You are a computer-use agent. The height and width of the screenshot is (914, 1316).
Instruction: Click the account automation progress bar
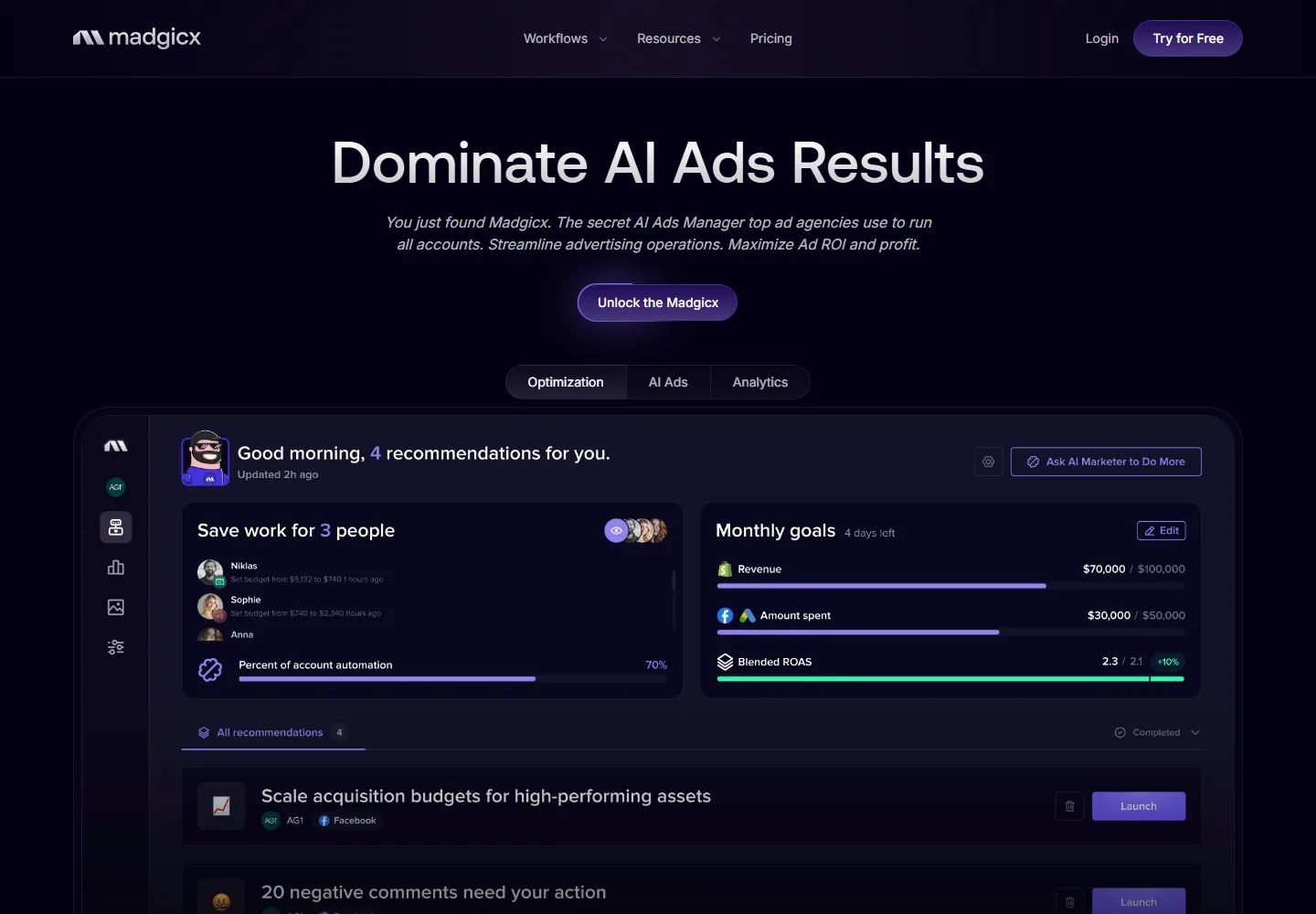point(453,679)
